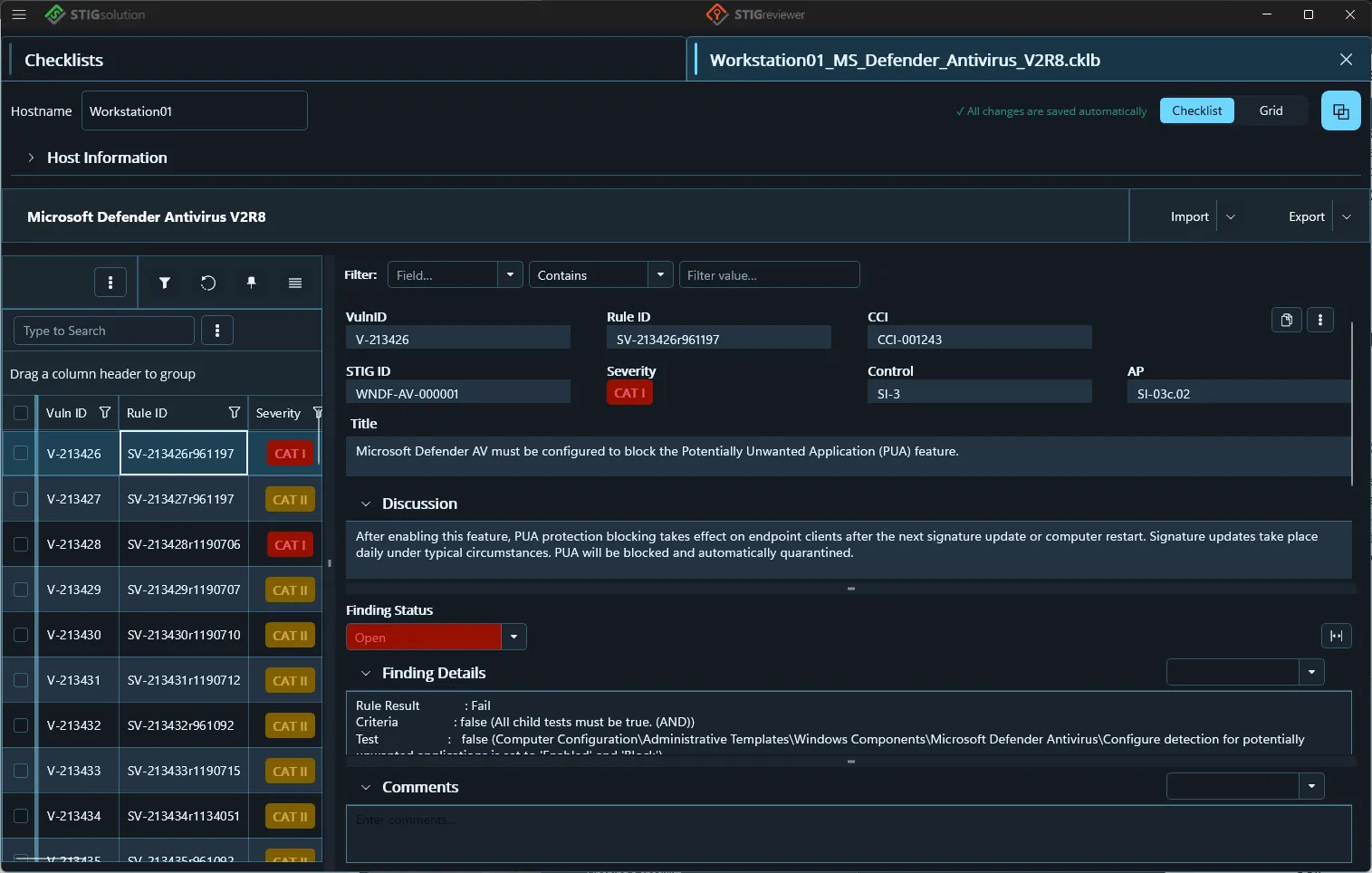Open the Filter Field dropdown

point(510,274)
